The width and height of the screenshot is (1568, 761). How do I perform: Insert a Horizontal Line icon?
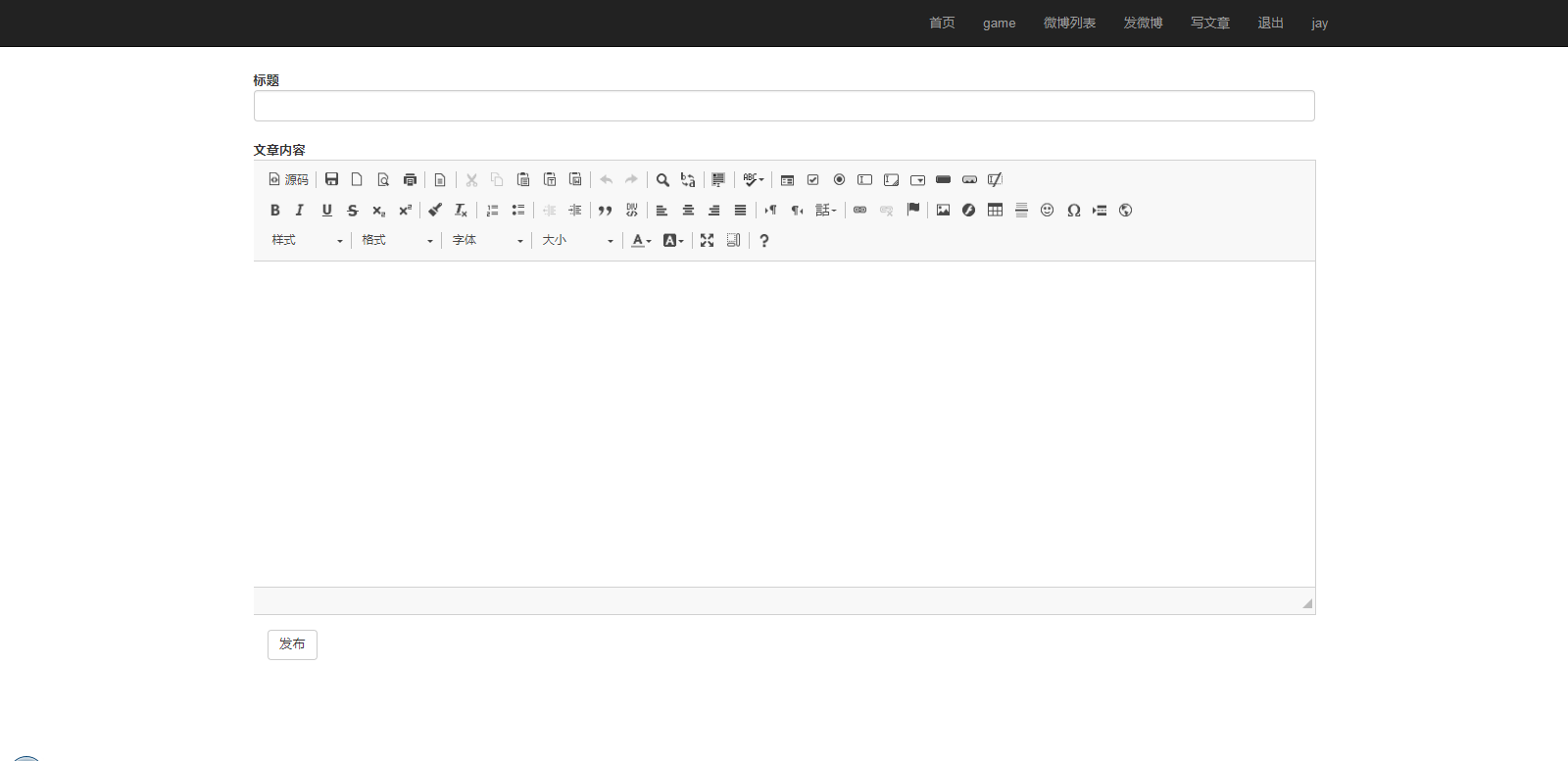coord(1021,211)
